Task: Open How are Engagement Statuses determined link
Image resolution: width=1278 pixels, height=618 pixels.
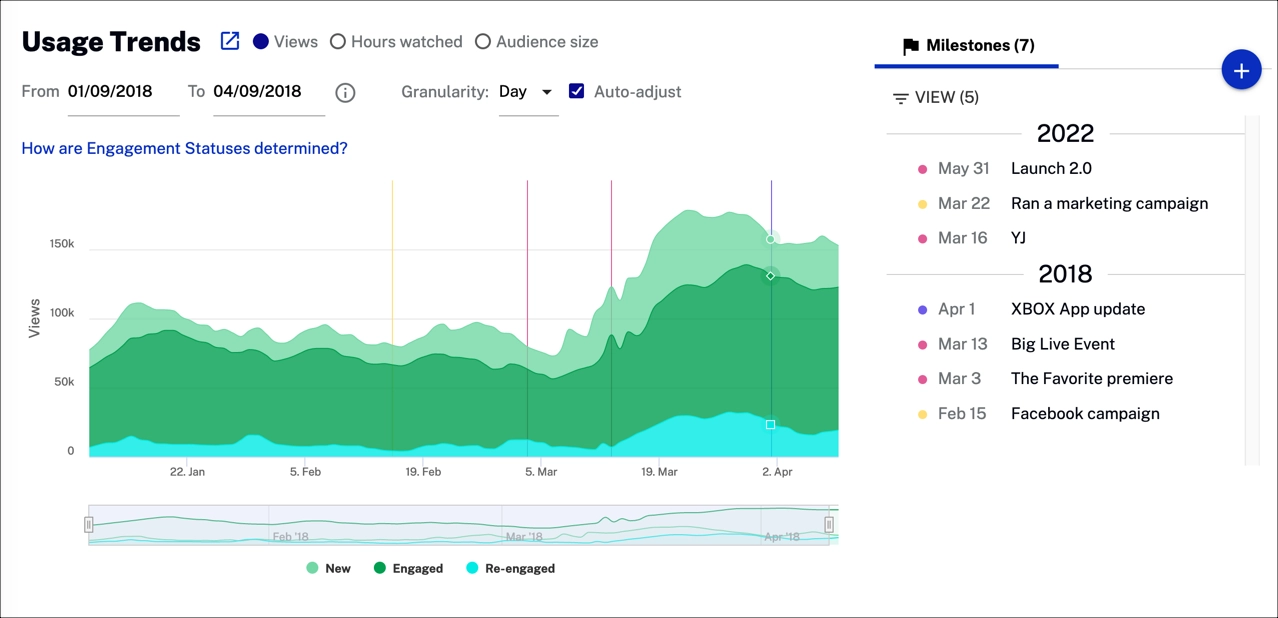Action: (x=184, y=148)
